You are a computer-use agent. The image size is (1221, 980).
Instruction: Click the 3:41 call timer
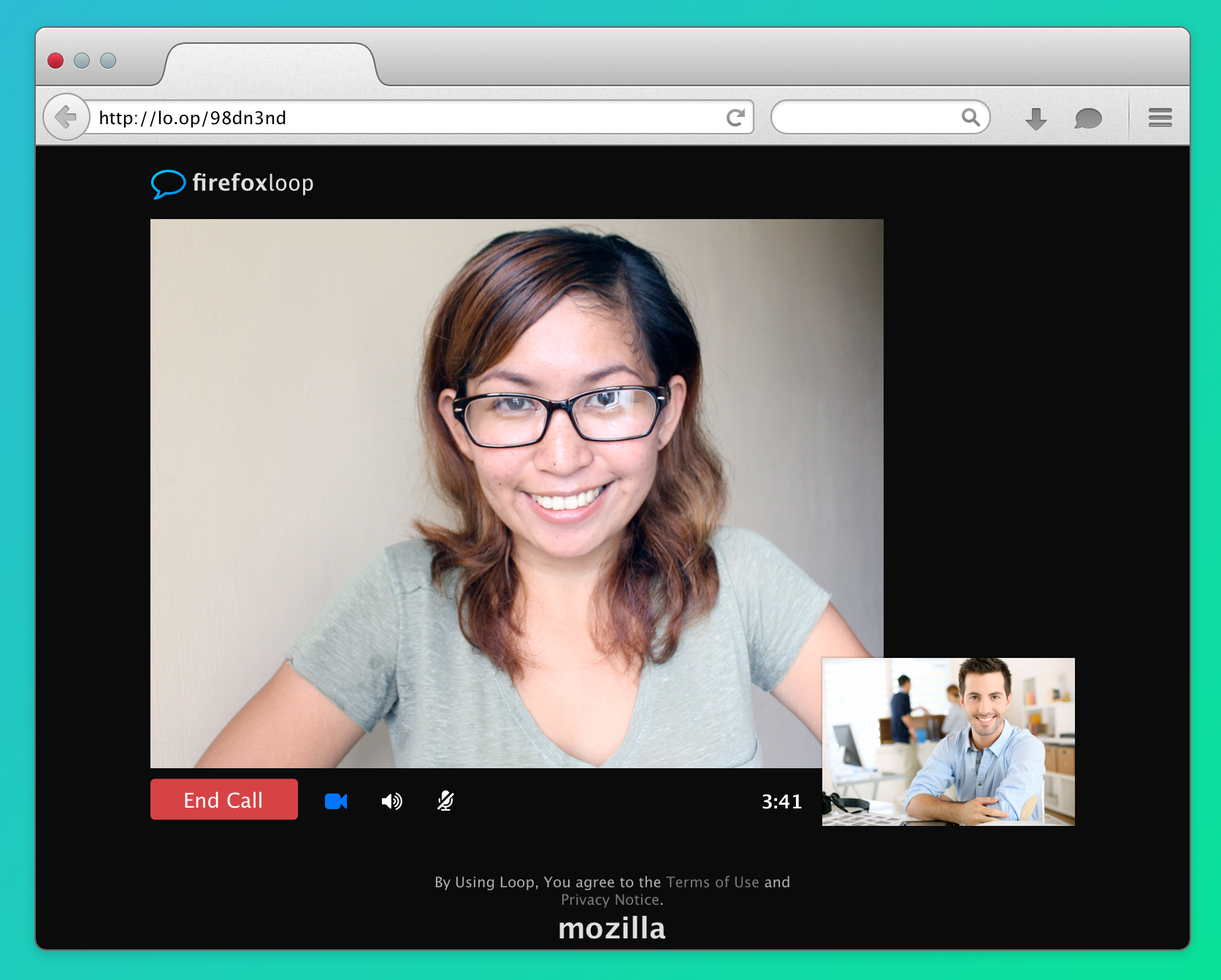click(x=781, y=802)
